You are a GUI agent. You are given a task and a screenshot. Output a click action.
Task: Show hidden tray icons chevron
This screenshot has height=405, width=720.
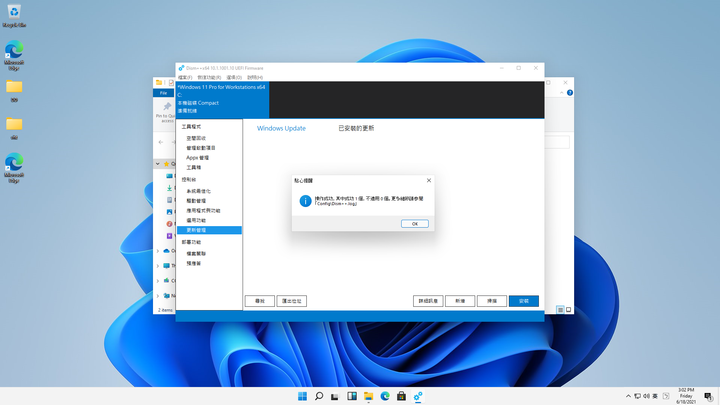click(x=628, y=396)
